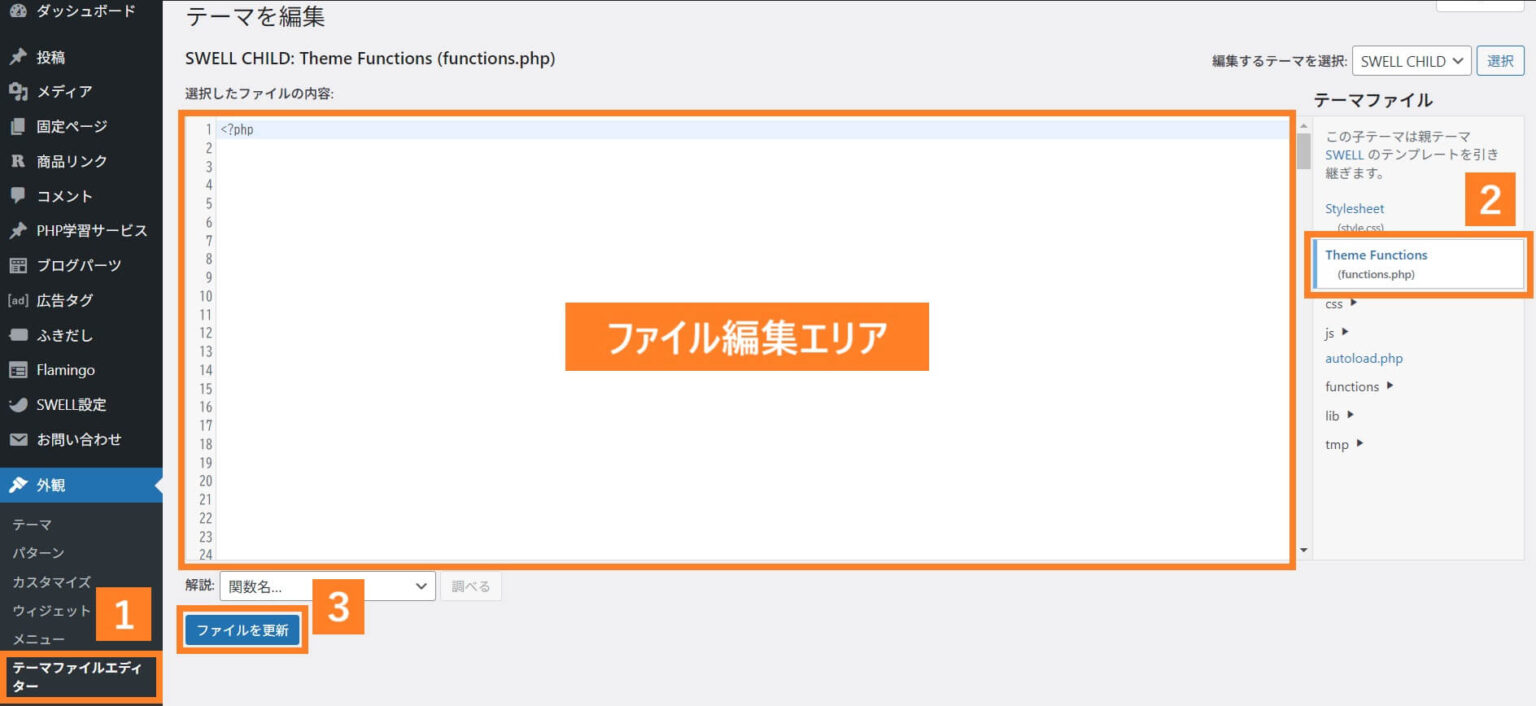Image resolution: width=1536 pixels, height=706 pixels.
Task: Open the メディア media icon
Action: click(18, 92)
